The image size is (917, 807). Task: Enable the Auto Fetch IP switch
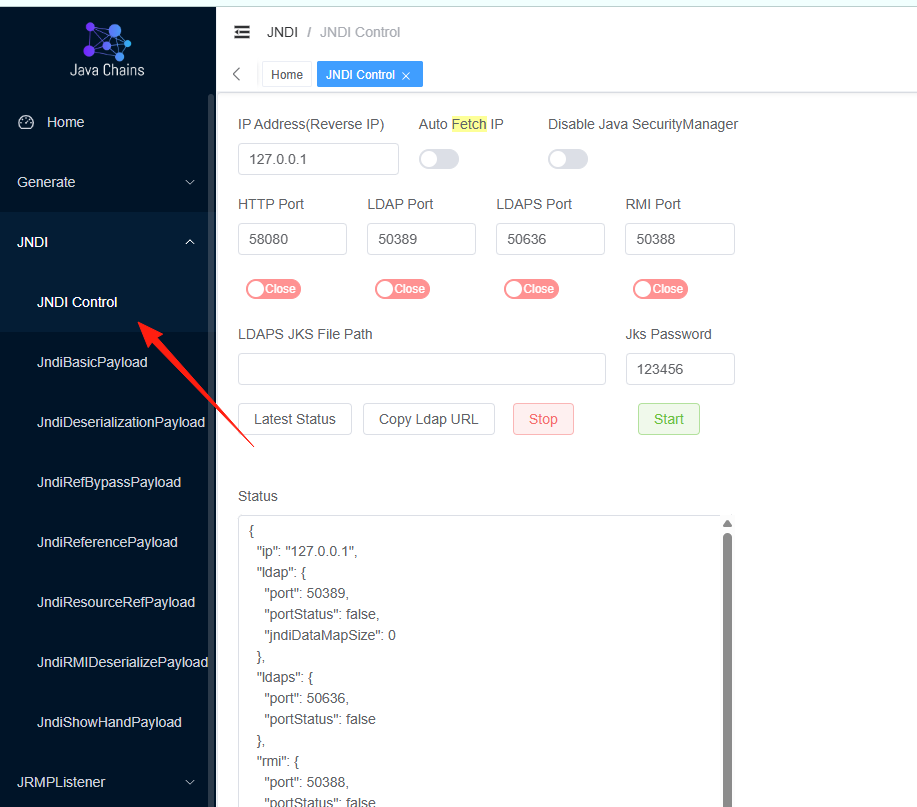click(x=439, y=159)
